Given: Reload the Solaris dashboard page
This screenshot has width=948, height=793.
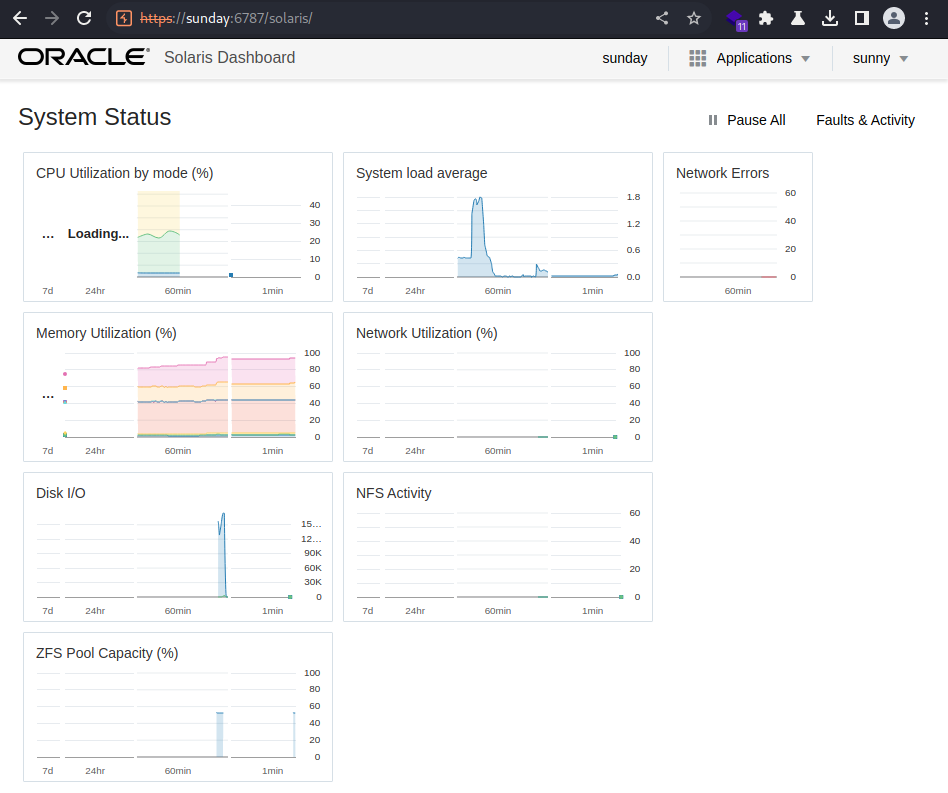Looking at the screenshot, I should click(x=84, y=18).
